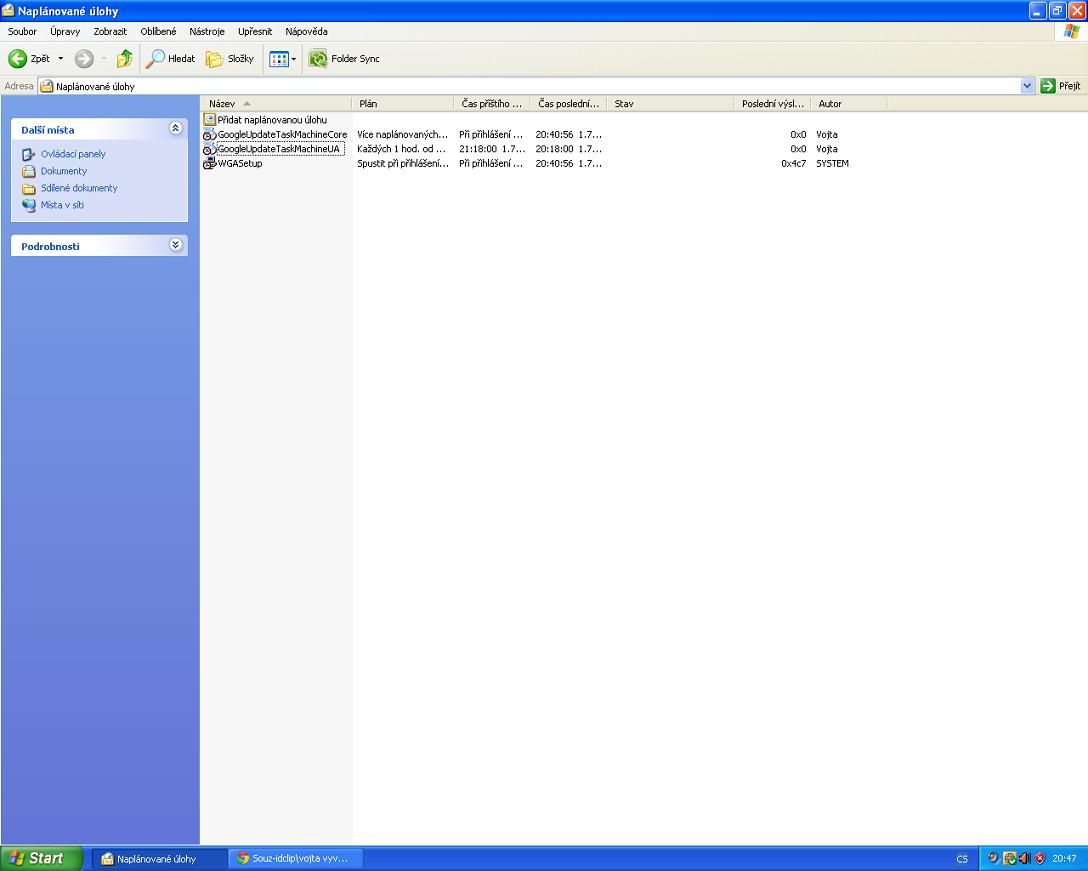Open the Zpět history dropdown arrow
This screenshot has width=1088, height=871.
coord(60,59)
